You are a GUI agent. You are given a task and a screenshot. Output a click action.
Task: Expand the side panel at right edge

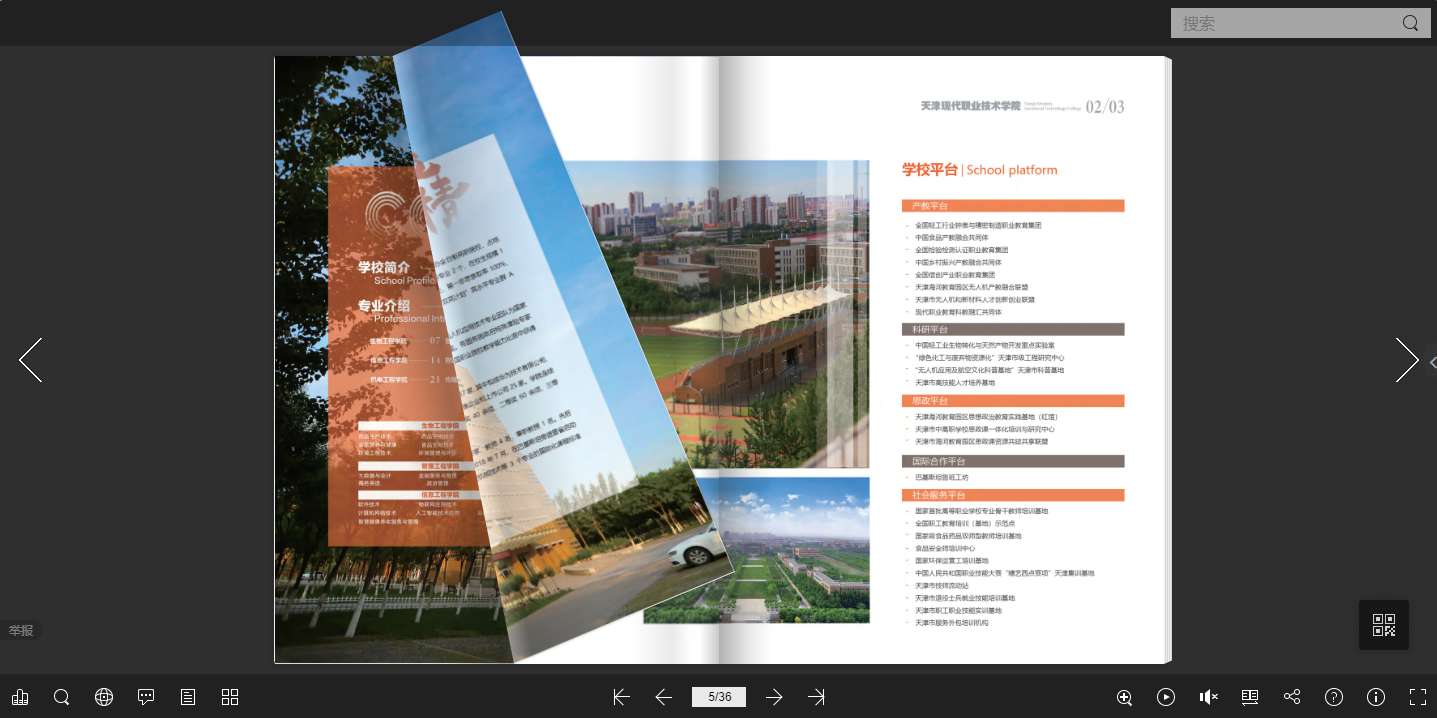1432,362
